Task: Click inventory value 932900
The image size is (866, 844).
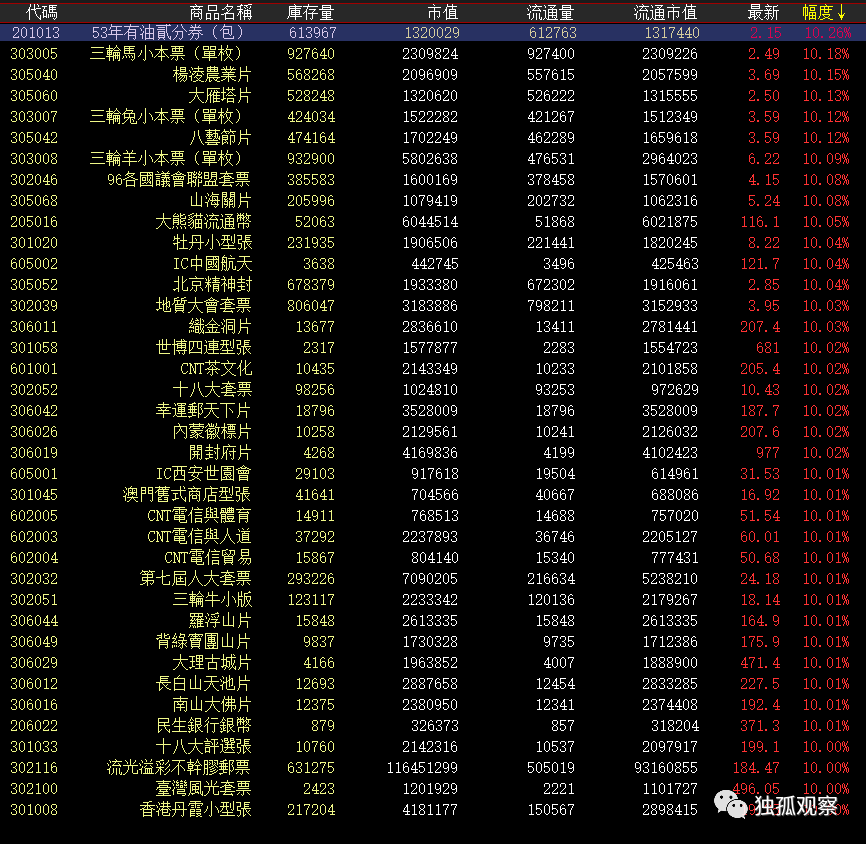Action: coord(310,159)
